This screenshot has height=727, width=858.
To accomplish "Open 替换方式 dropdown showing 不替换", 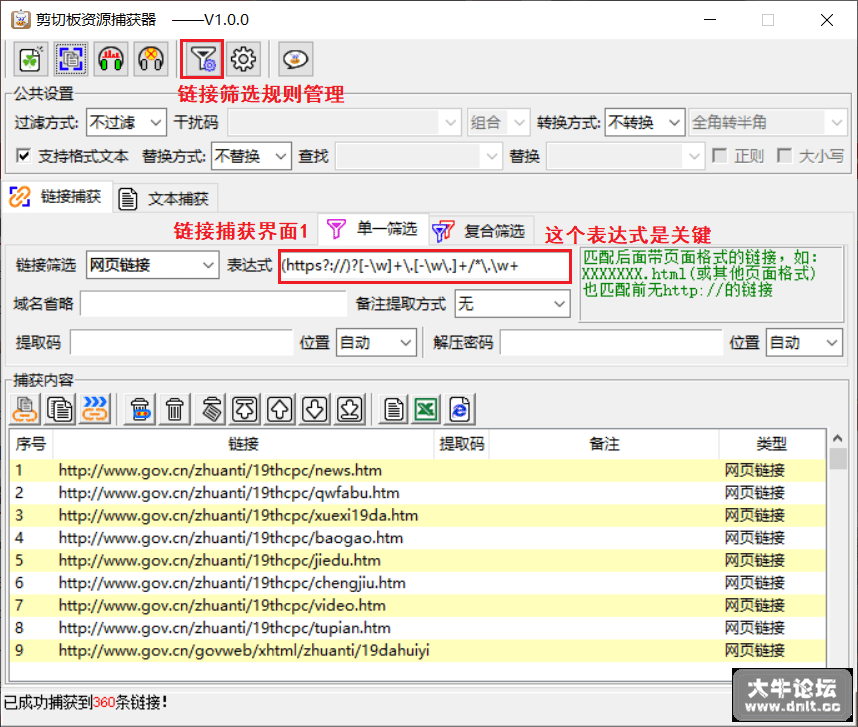I will pyautogui.click(x=251, y=156).
